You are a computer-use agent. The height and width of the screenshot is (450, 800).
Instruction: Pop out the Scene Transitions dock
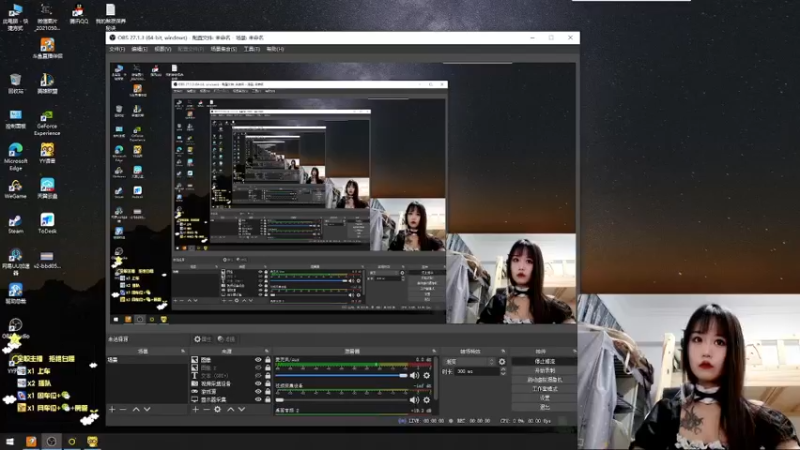click(x=503, y=351)
